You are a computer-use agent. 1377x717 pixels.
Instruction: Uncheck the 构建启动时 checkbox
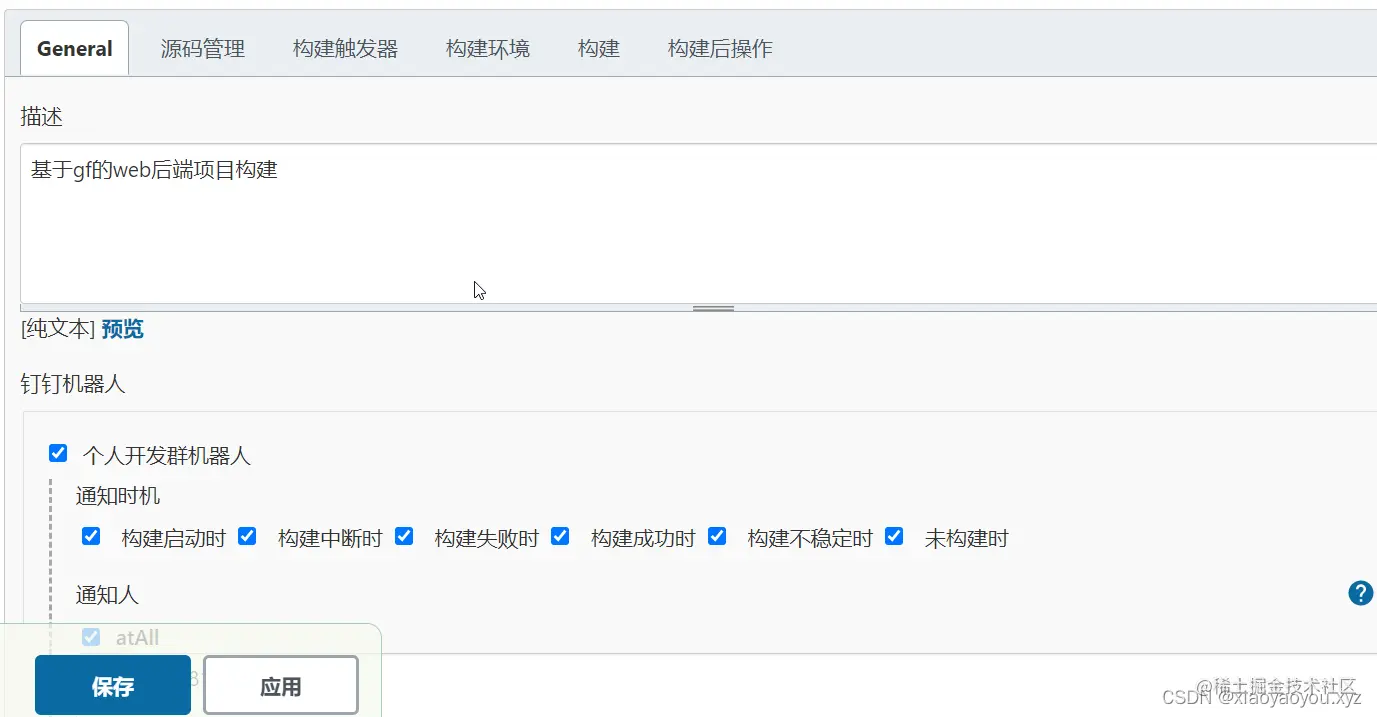(x=91, y=536)
